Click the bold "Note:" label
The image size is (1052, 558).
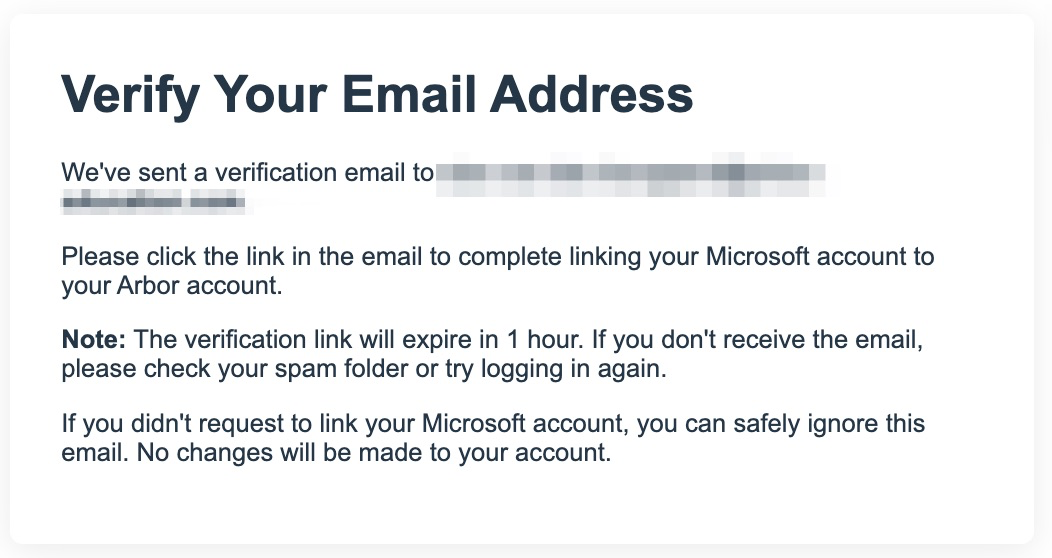pyautogui.click(x=94, y=340)
